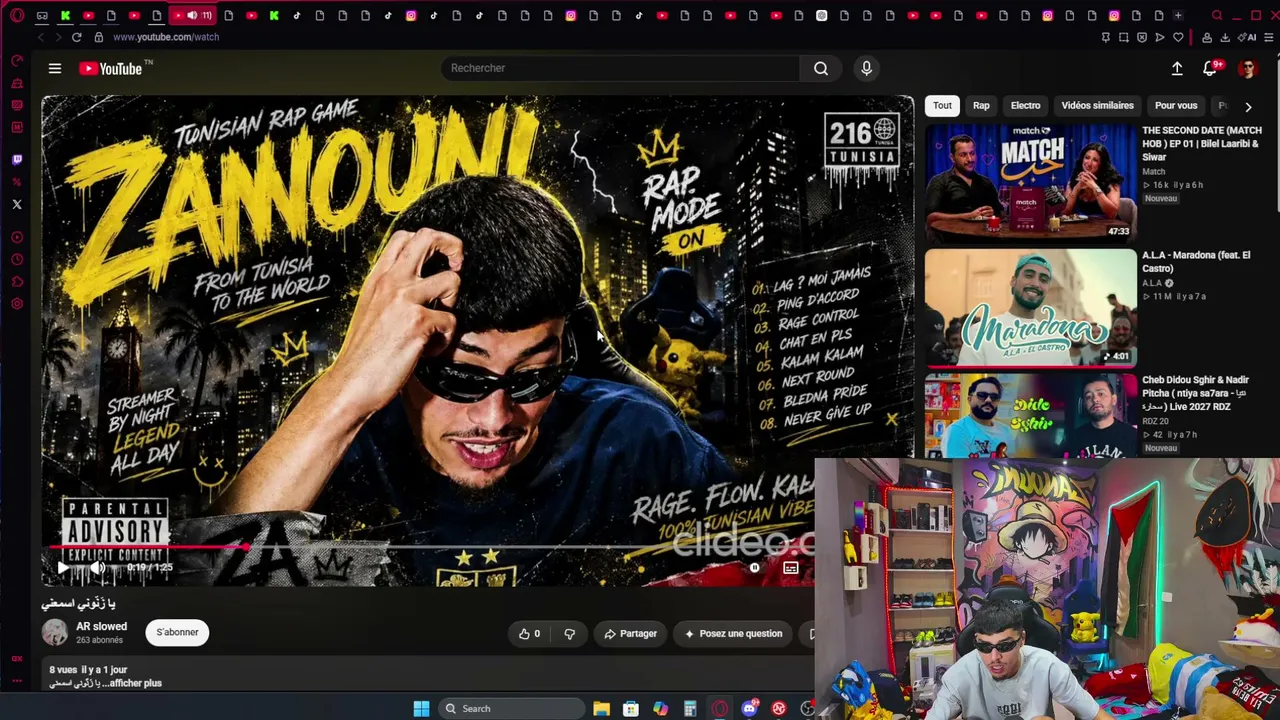This screenshot has width=1280, height=720.
Task: Open the MATCH HOB video thumbnail
Action: (1030, 183)
